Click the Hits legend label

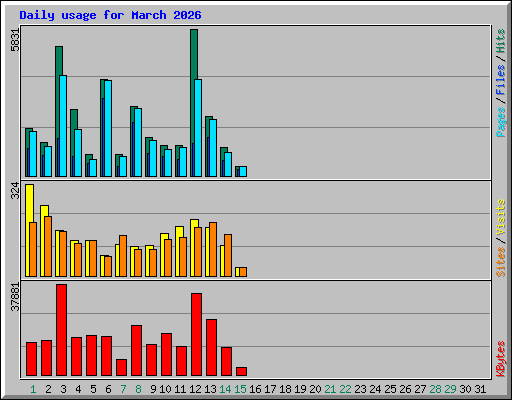501,41
